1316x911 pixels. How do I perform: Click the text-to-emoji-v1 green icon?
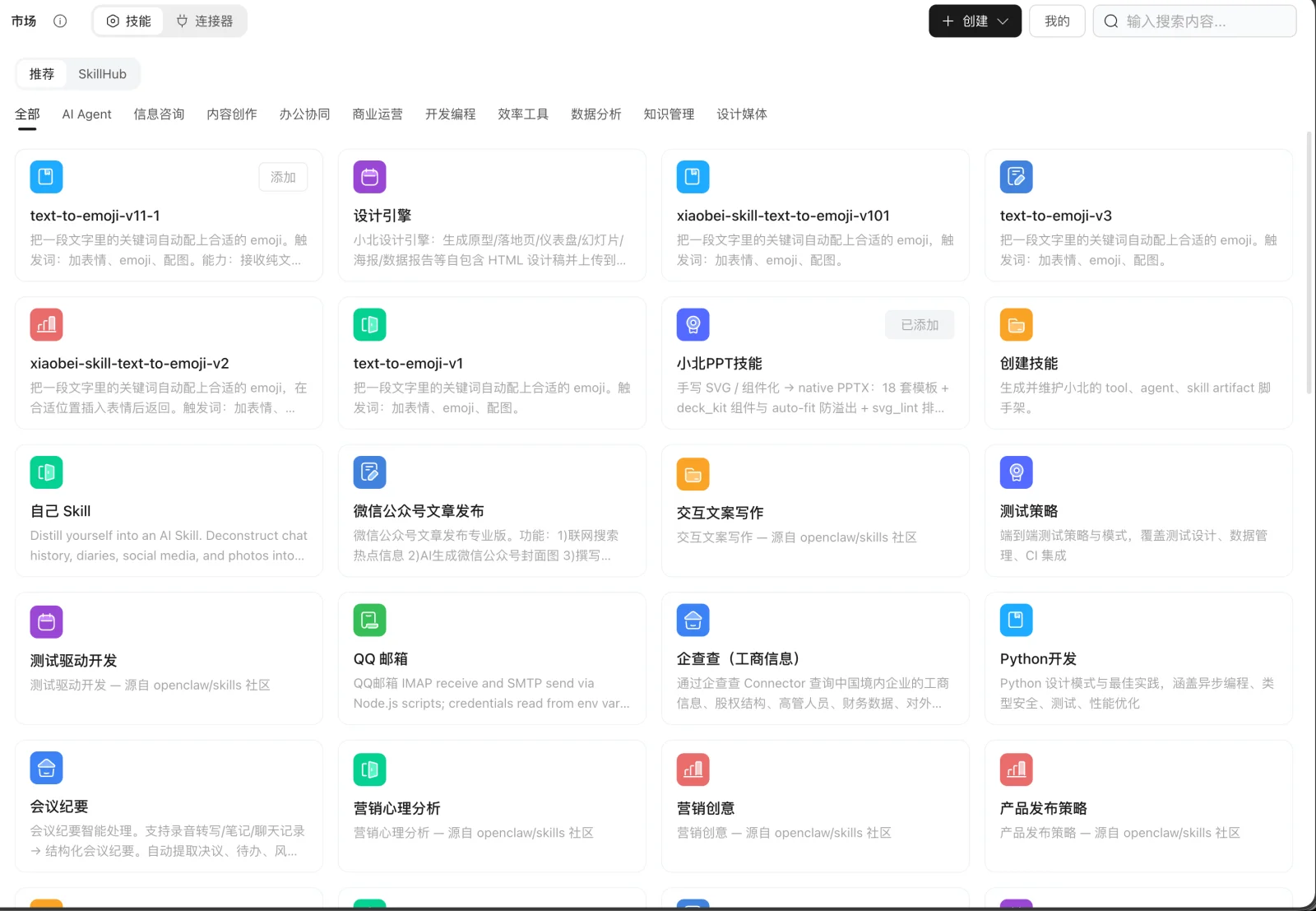pos(369,324)
